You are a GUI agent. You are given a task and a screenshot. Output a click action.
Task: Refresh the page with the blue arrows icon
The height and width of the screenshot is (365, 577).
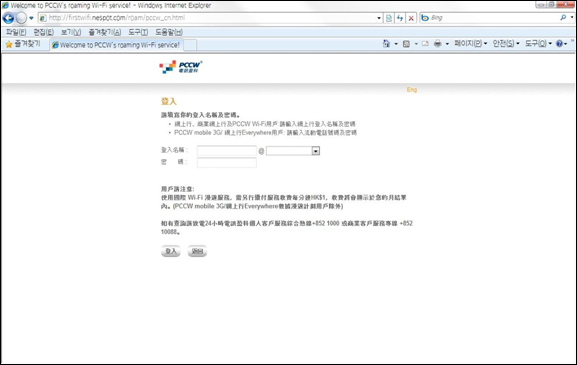(400, 18)
